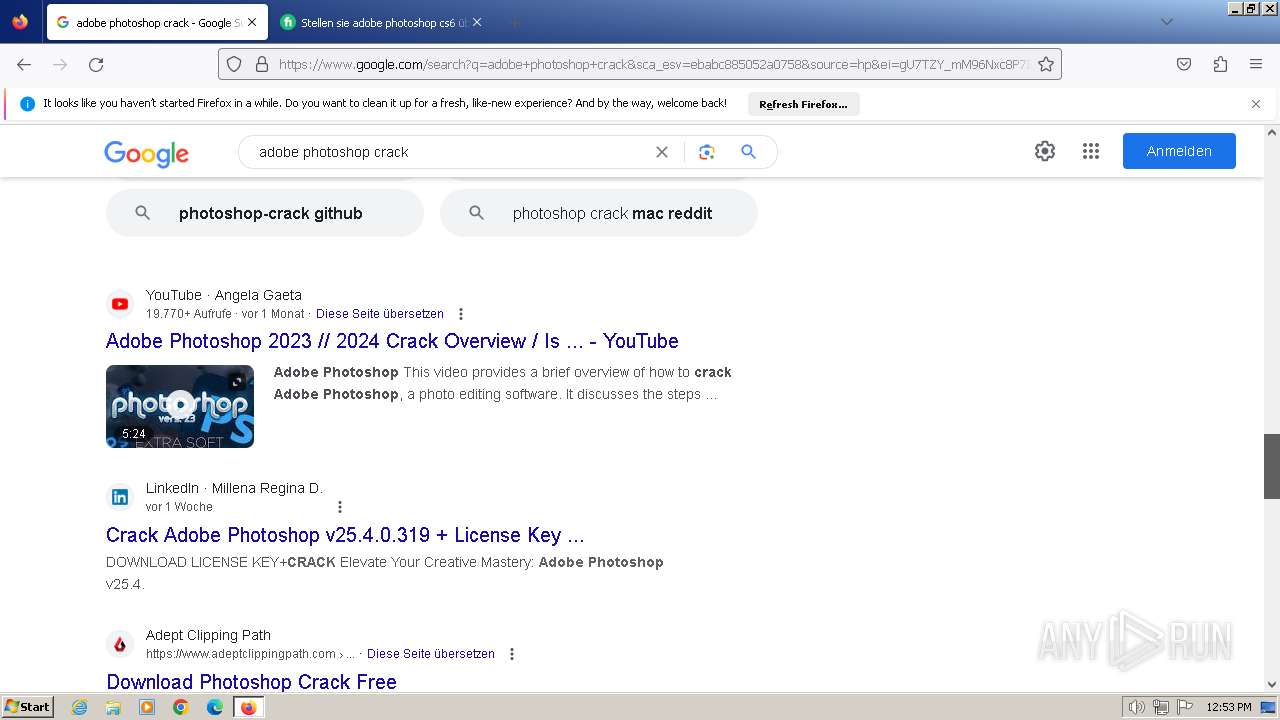The height and width of the screenshot is (720, 1280).
Task: Open the Pocket save icon
Action: point(1184,64)
